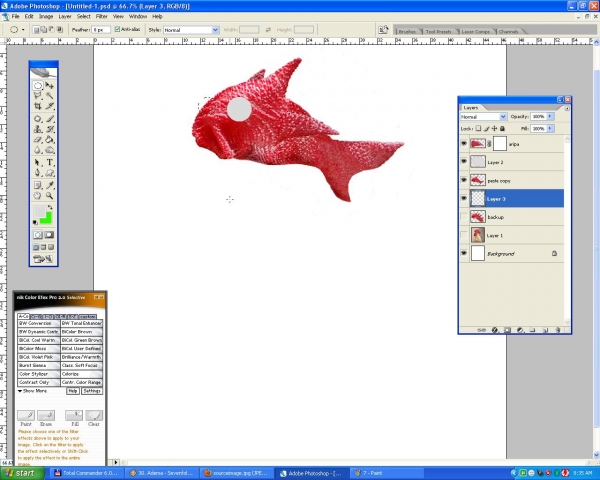Select the Move tool
600x480 pixels.
pyautogui.click(x=49, y=85)
